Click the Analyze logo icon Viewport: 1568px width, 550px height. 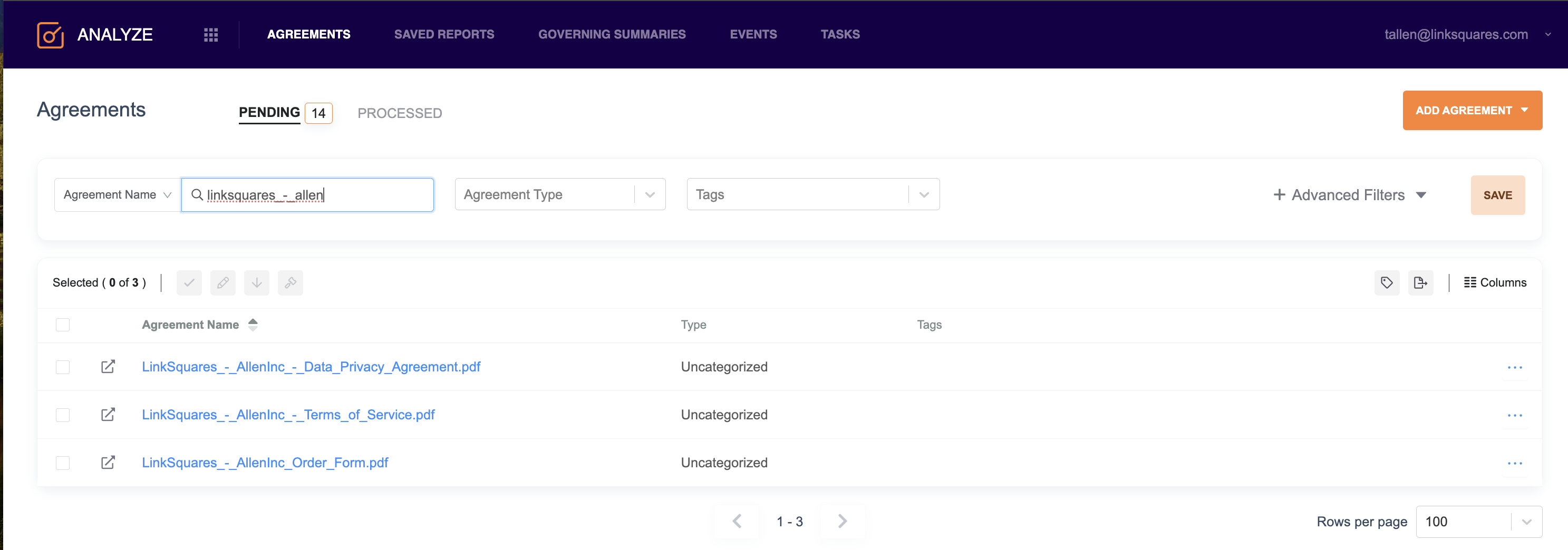click(x=51, y=35)
